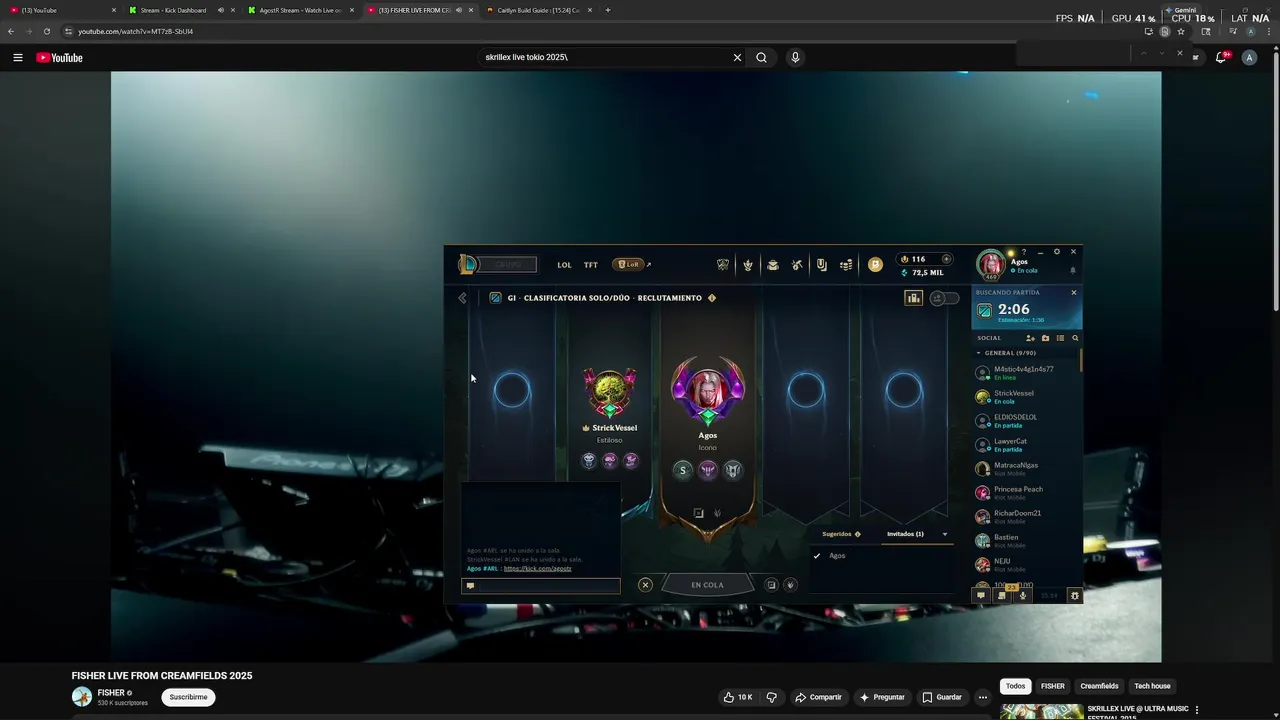Open LoR launcher button in League client
This screenshot has width=1280, height=720.
click(x=629, y=265)
